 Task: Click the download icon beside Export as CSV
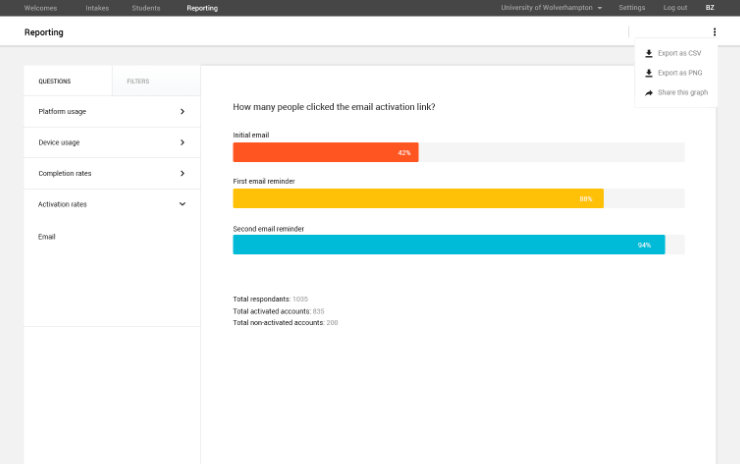coord(649,53)
